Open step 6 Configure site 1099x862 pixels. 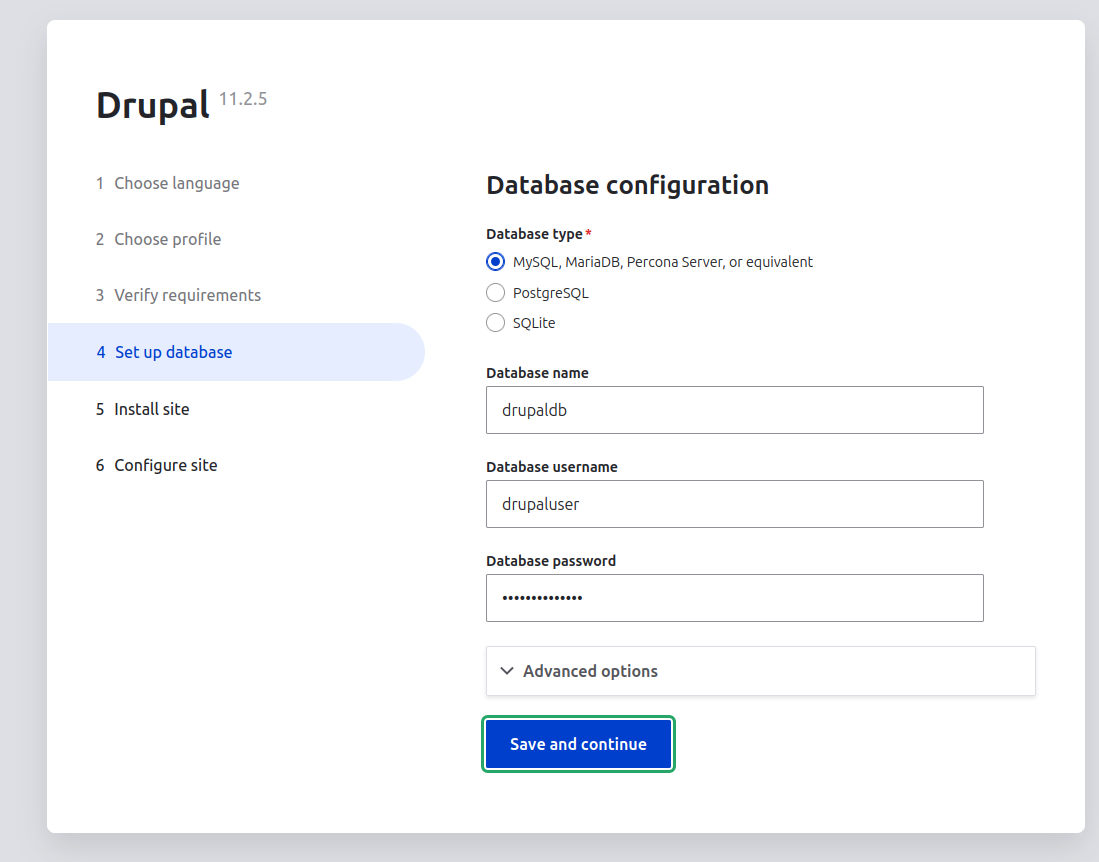coord(165,465)
